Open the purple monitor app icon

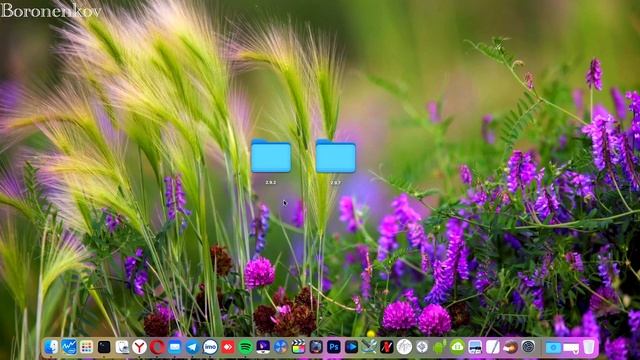click(x=263, y=347)
